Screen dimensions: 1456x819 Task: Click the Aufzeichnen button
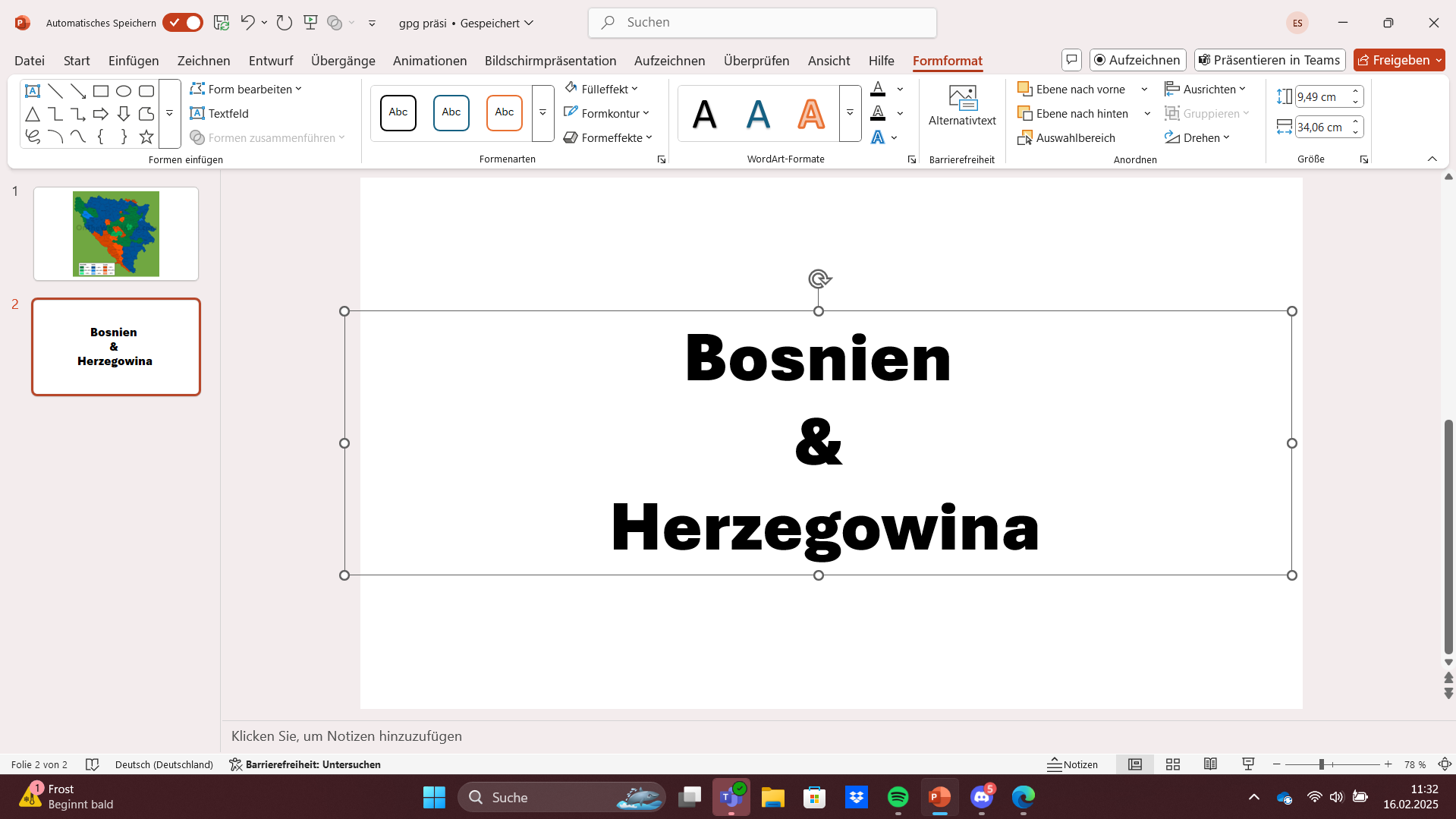coord(1137,60)
